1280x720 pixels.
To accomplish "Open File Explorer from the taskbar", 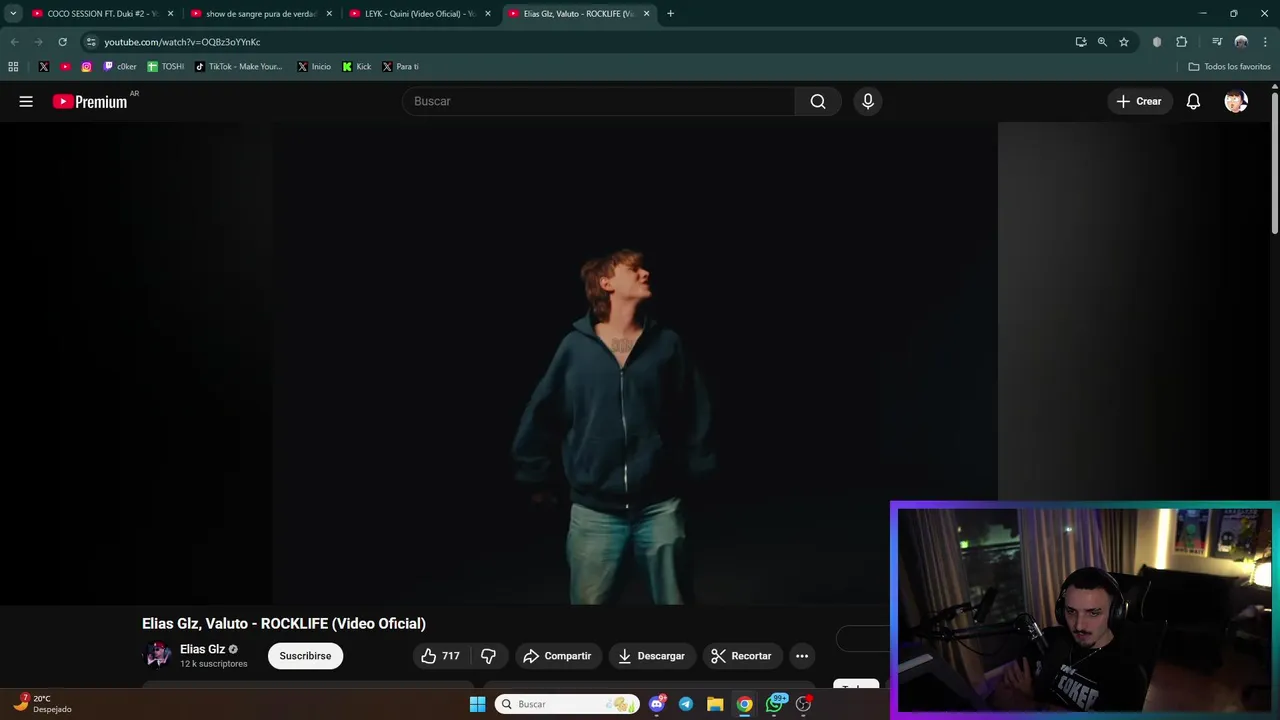I will point(715,704).
